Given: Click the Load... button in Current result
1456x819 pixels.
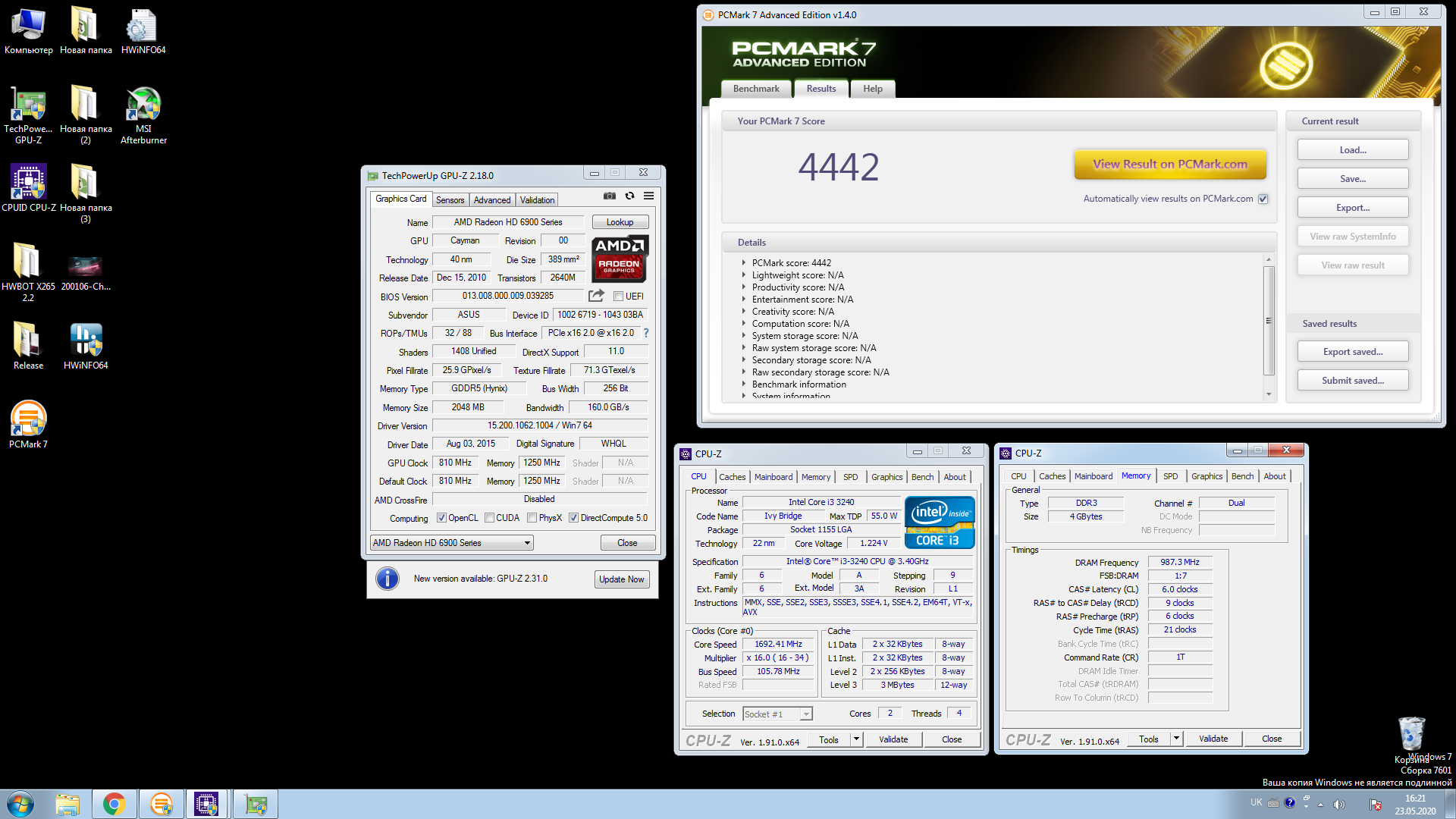Looking at the screenshot, I should 1353,150.
